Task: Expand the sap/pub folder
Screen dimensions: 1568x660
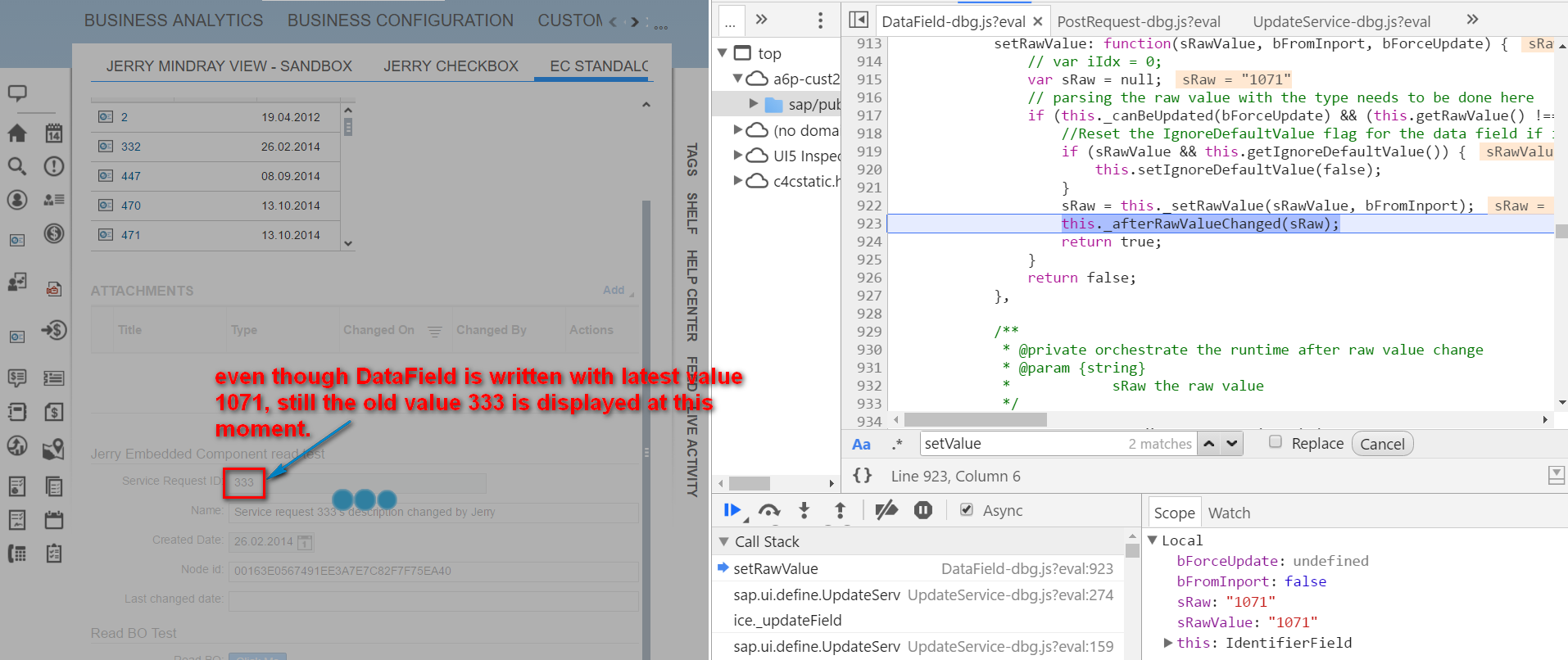Action: click(x=754, y=104)
